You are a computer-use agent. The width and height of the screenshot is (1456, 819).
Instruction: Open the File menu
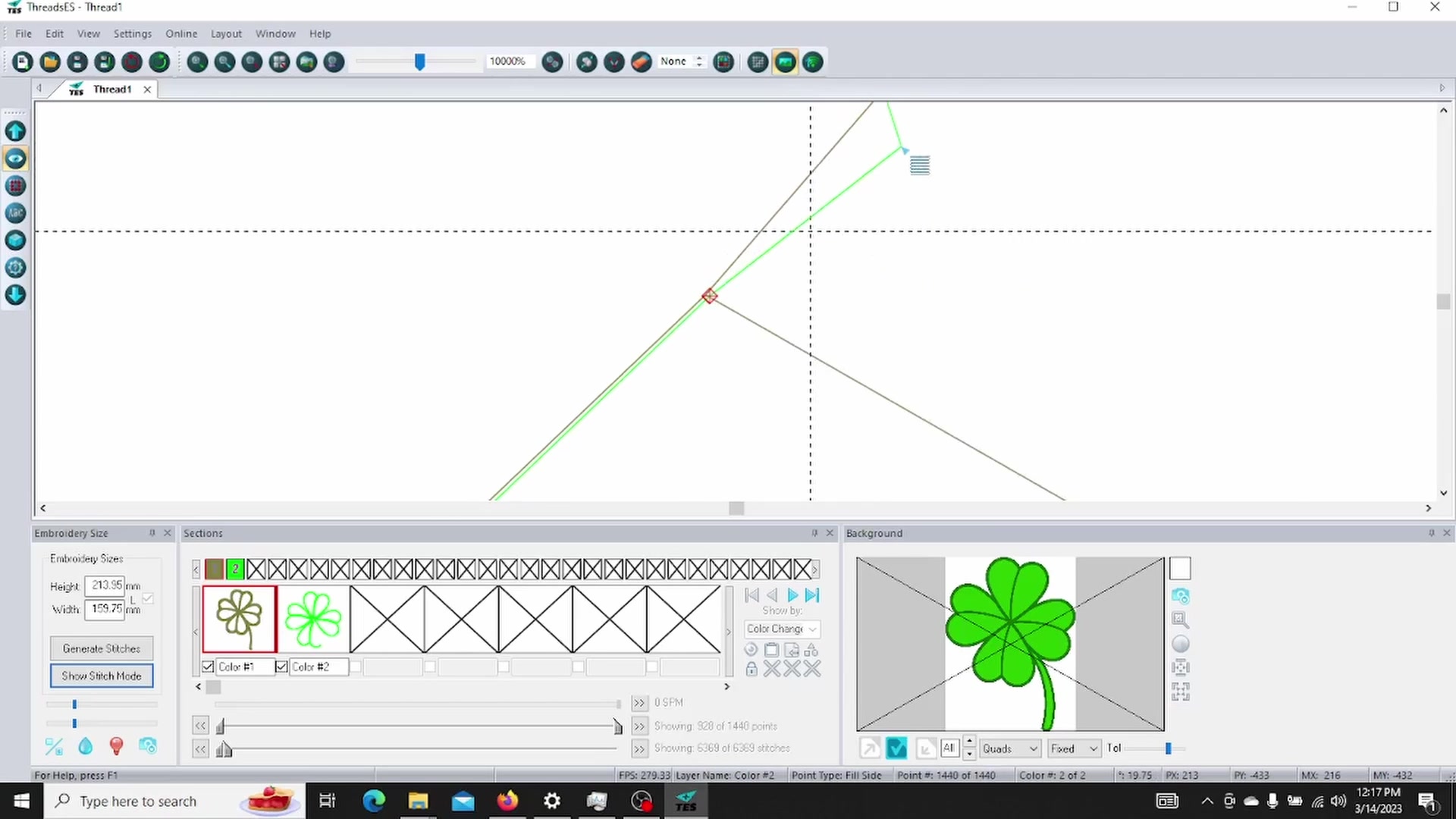[24, 33]
